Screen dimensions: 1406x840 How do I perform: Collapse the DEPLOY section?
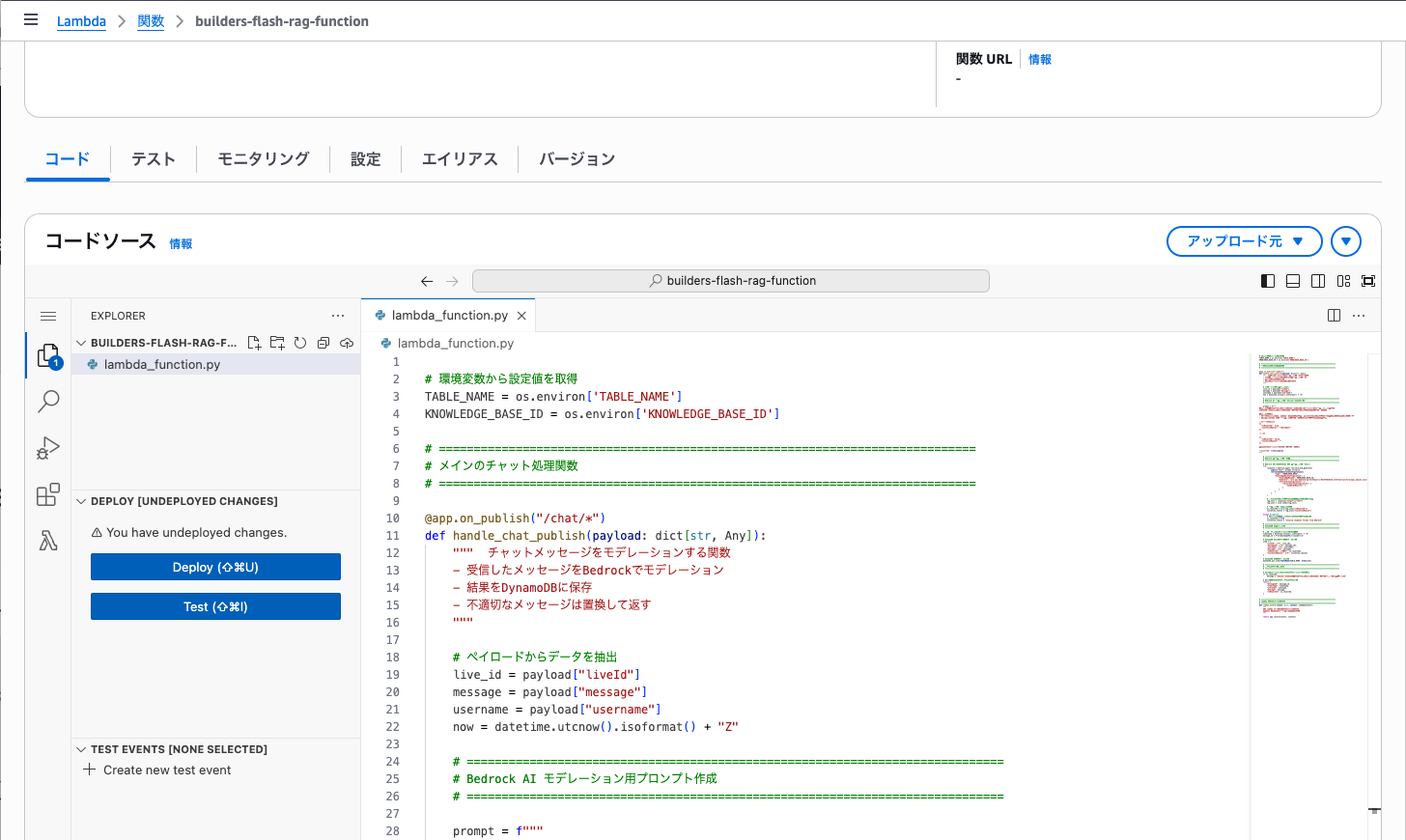81,501
